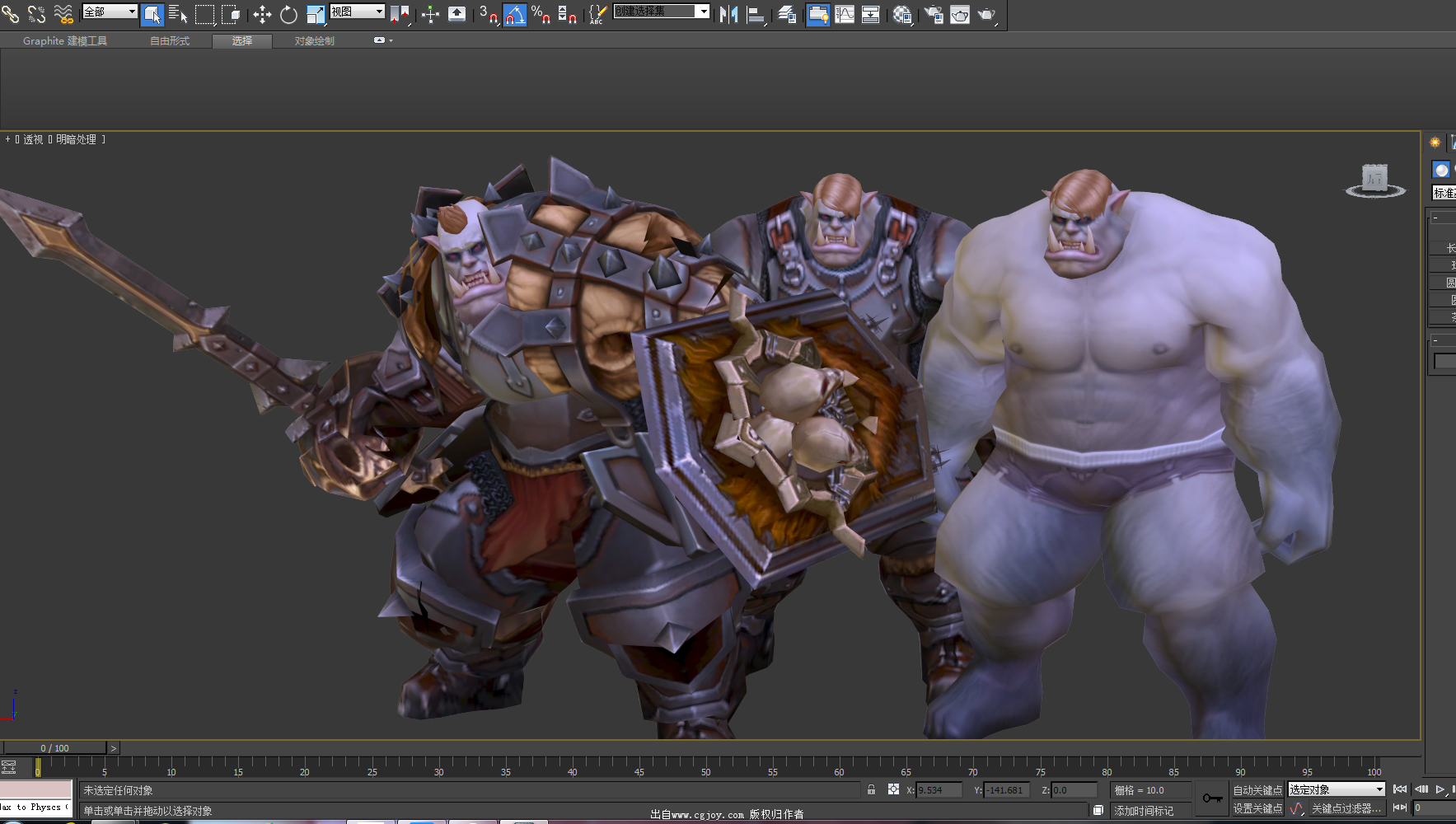Open the viewport + general menu
This screenshot has height=824, width=1456.
[8, 139]
